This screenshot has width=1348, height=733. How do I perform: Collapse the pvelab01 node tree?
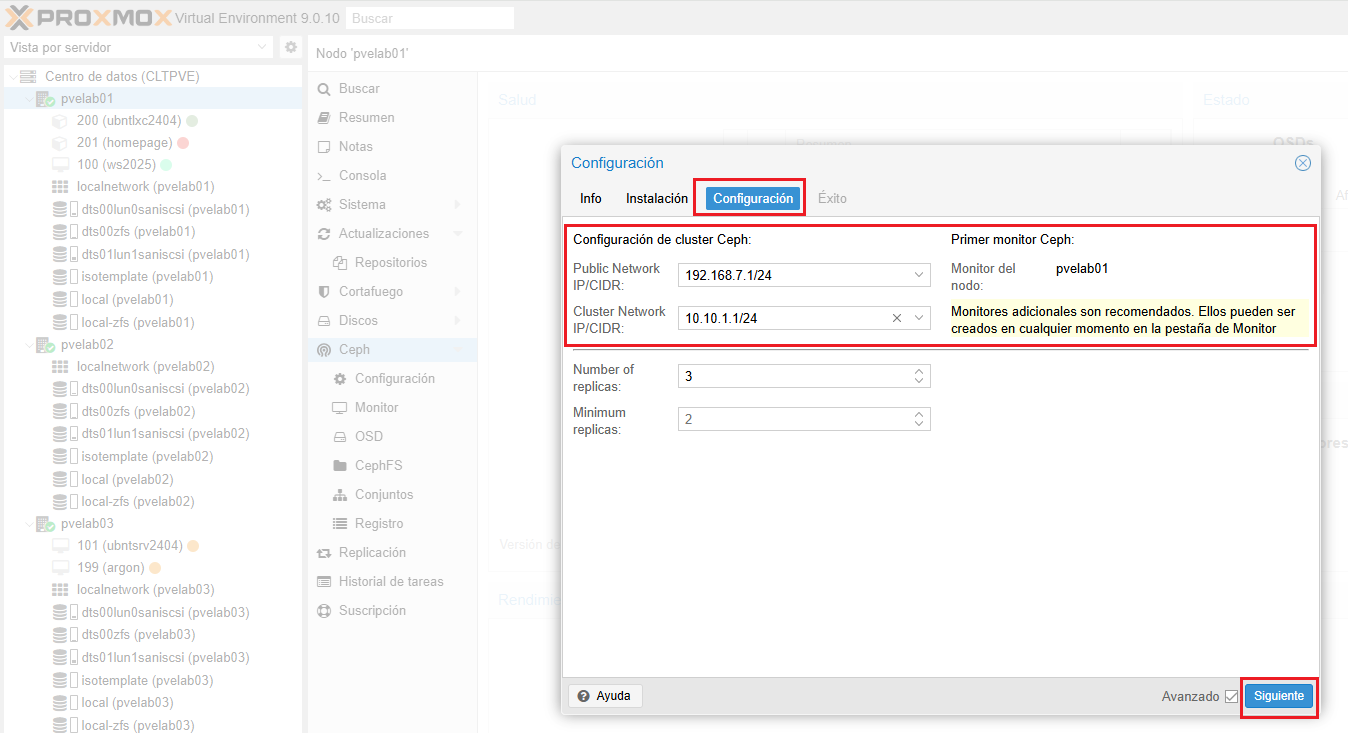click(28, 99)
